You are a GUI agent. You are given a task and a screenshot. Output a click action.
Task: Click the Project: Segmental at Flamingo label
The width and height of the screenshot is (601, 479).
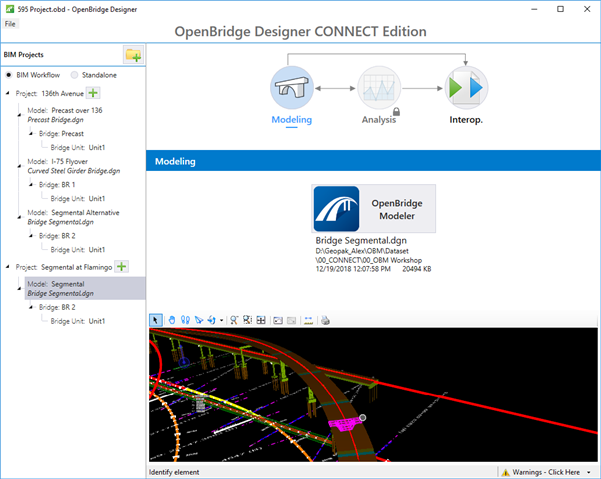coord(64,267)
